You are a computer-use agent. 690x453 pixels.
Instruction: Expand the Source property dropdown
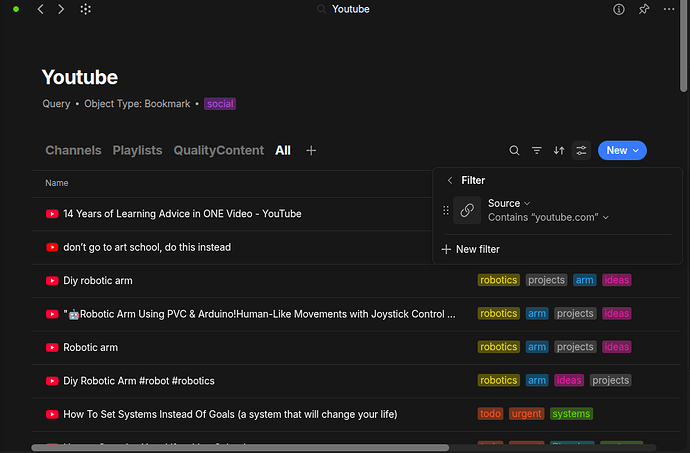[x=509, y=203]
